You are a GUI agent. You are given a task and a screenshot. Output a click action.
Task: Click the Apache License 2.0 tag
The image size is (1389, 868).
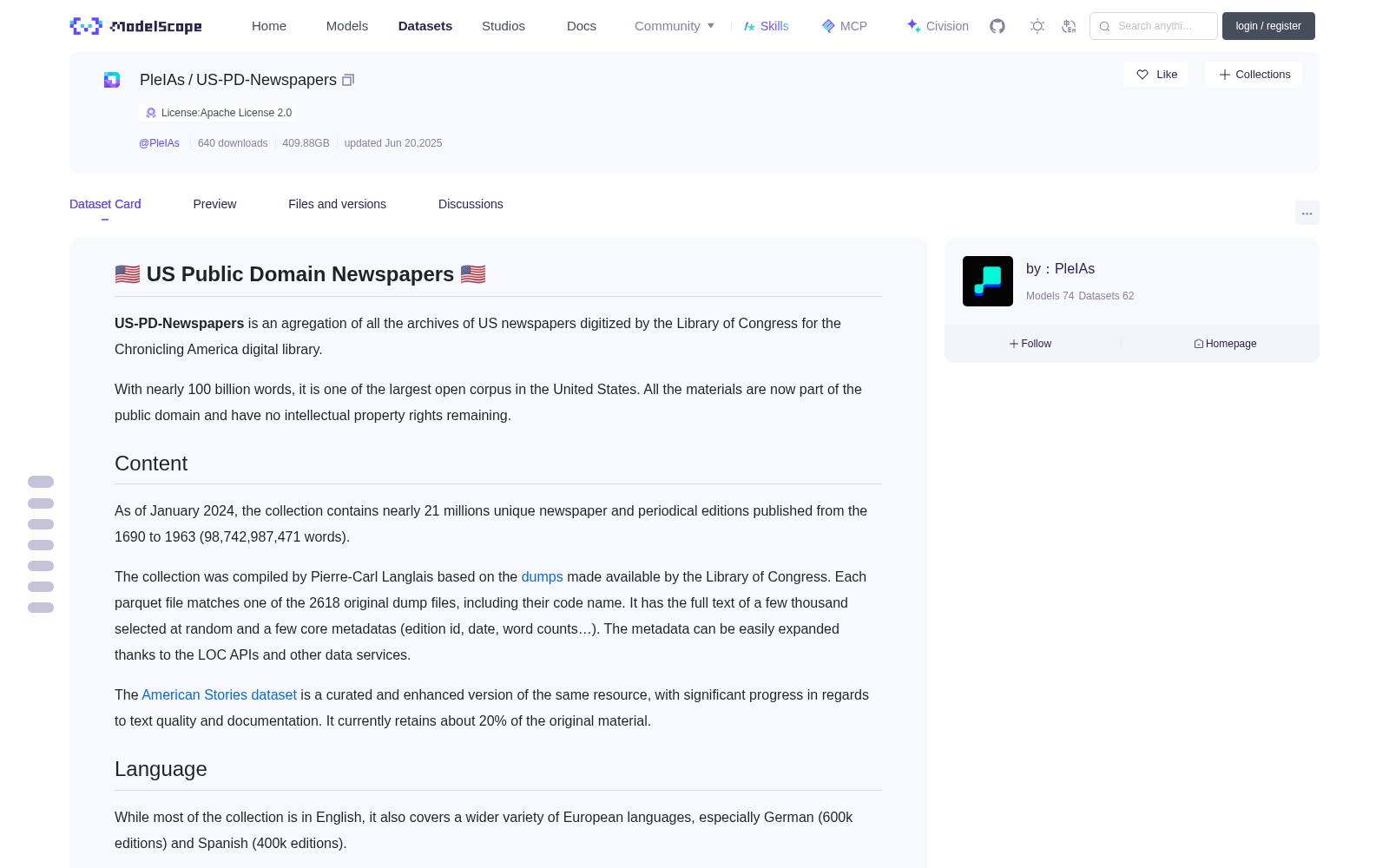point(217,113)
